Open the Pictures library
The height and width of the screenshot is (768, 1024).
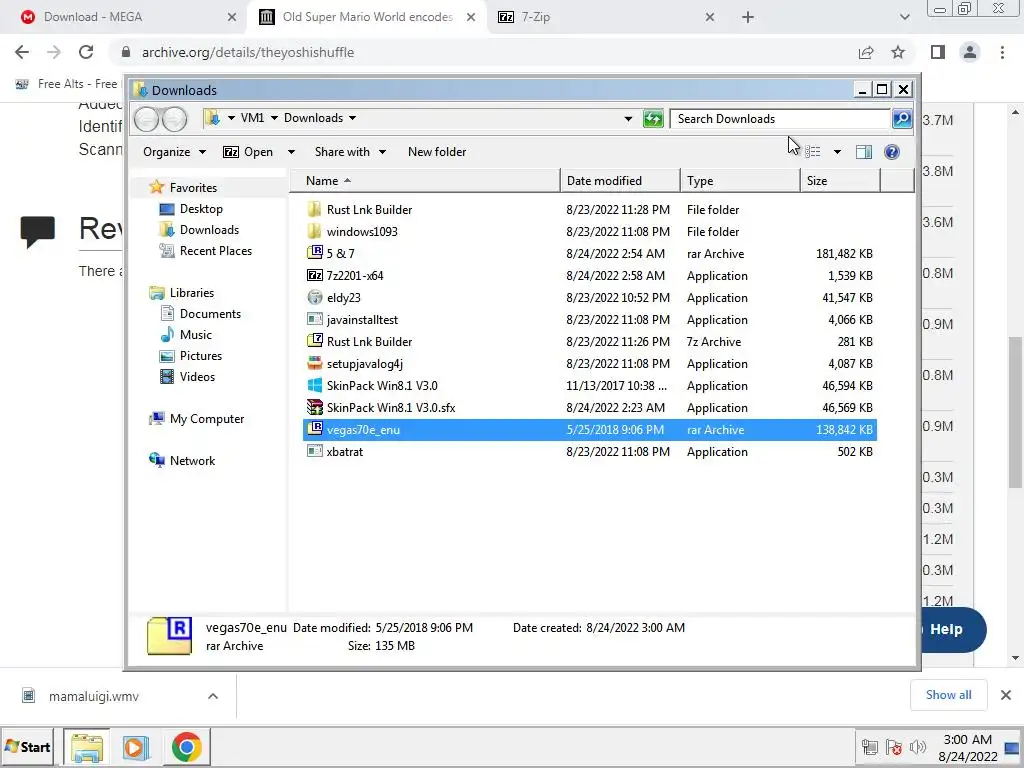tap(200, 355)
